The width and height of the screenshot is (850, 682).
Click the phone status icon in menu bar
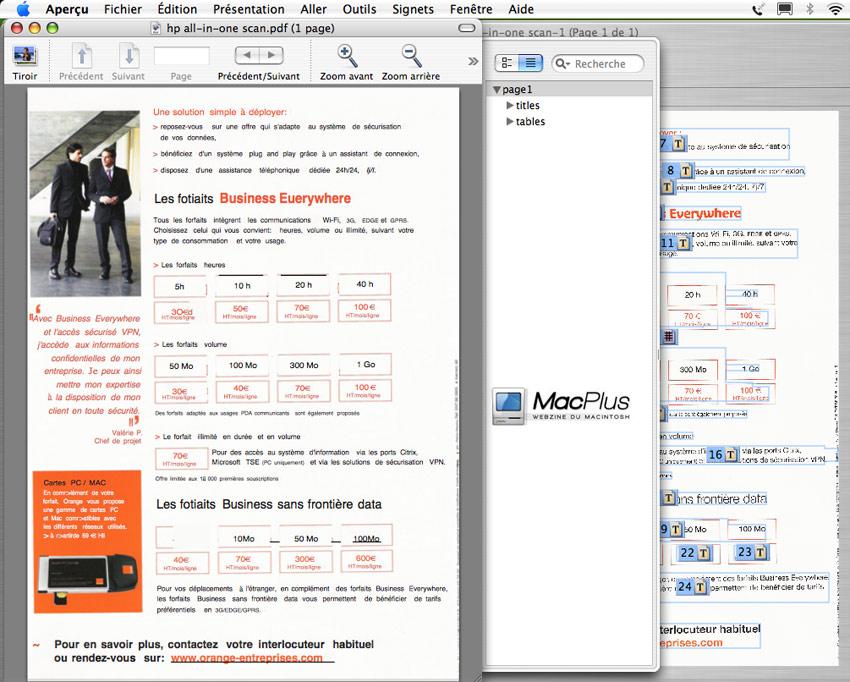[x=759, y=9]
